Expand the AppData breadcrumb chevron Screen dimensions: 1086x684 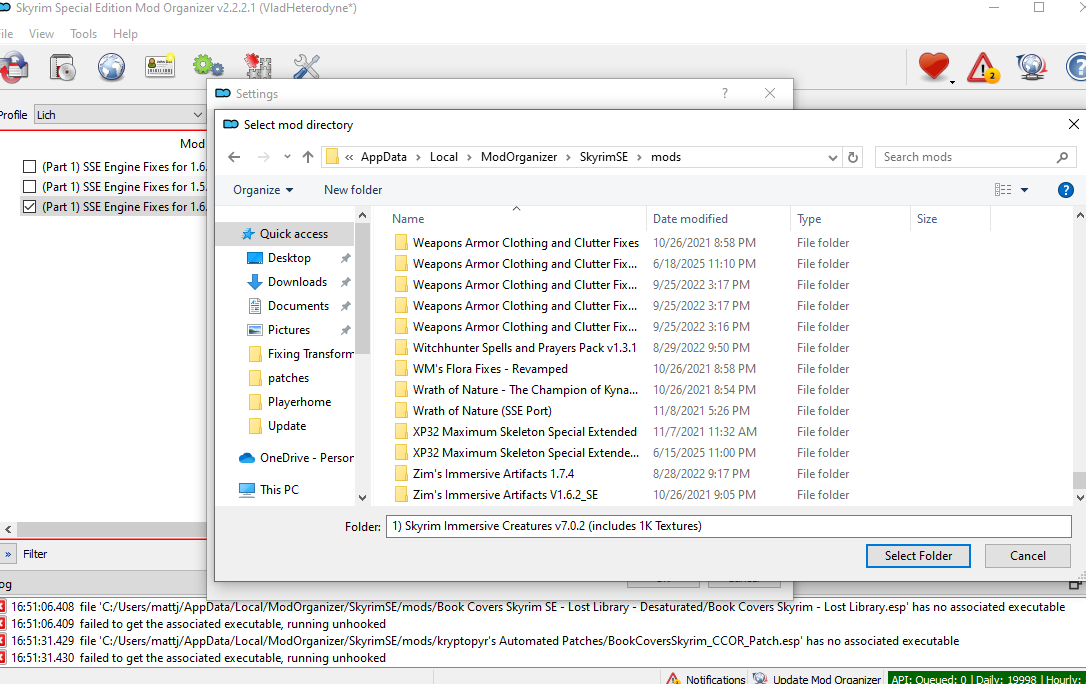(418, 157)
